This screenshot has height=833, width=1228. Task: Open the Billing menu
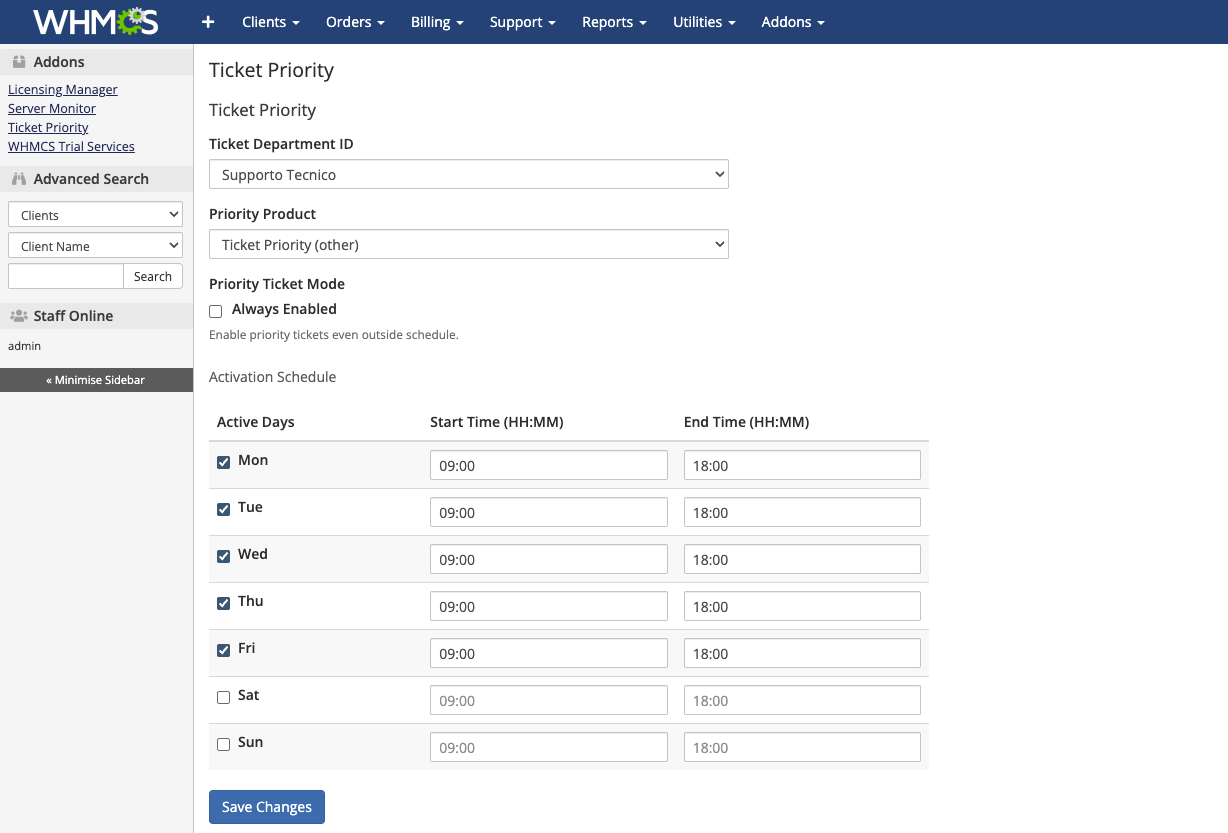pos(437,22)
